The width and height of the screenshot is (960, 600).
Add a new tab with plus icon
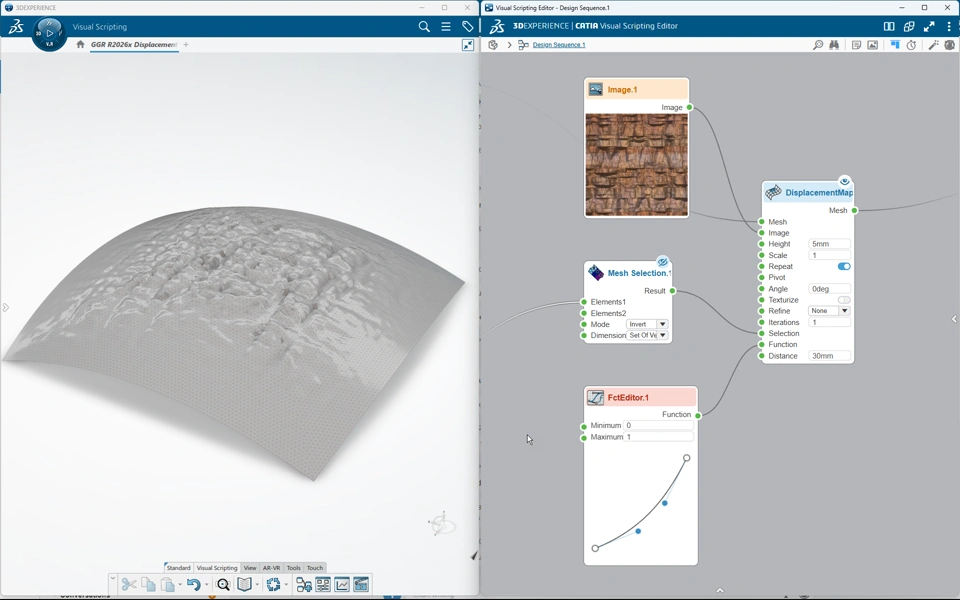pos(186,44)
